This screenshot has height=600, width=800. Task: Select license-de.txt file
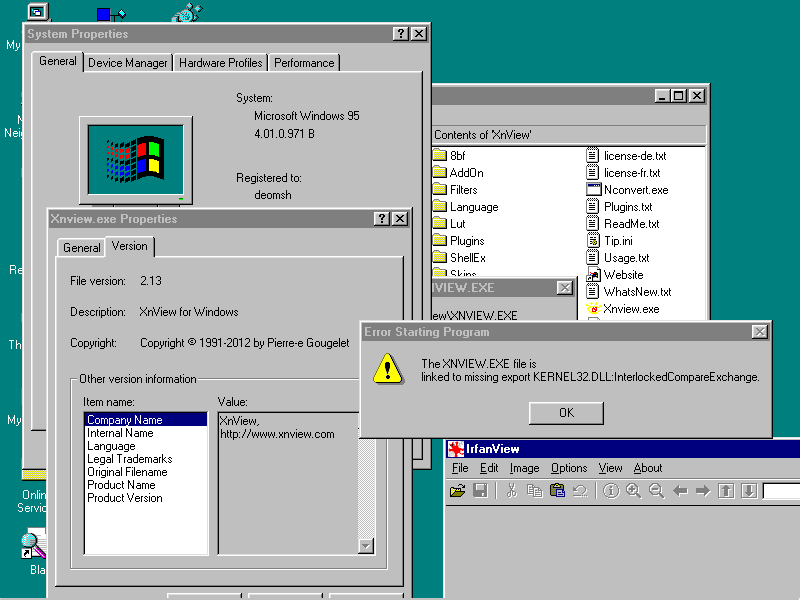[x=626, y=156]
